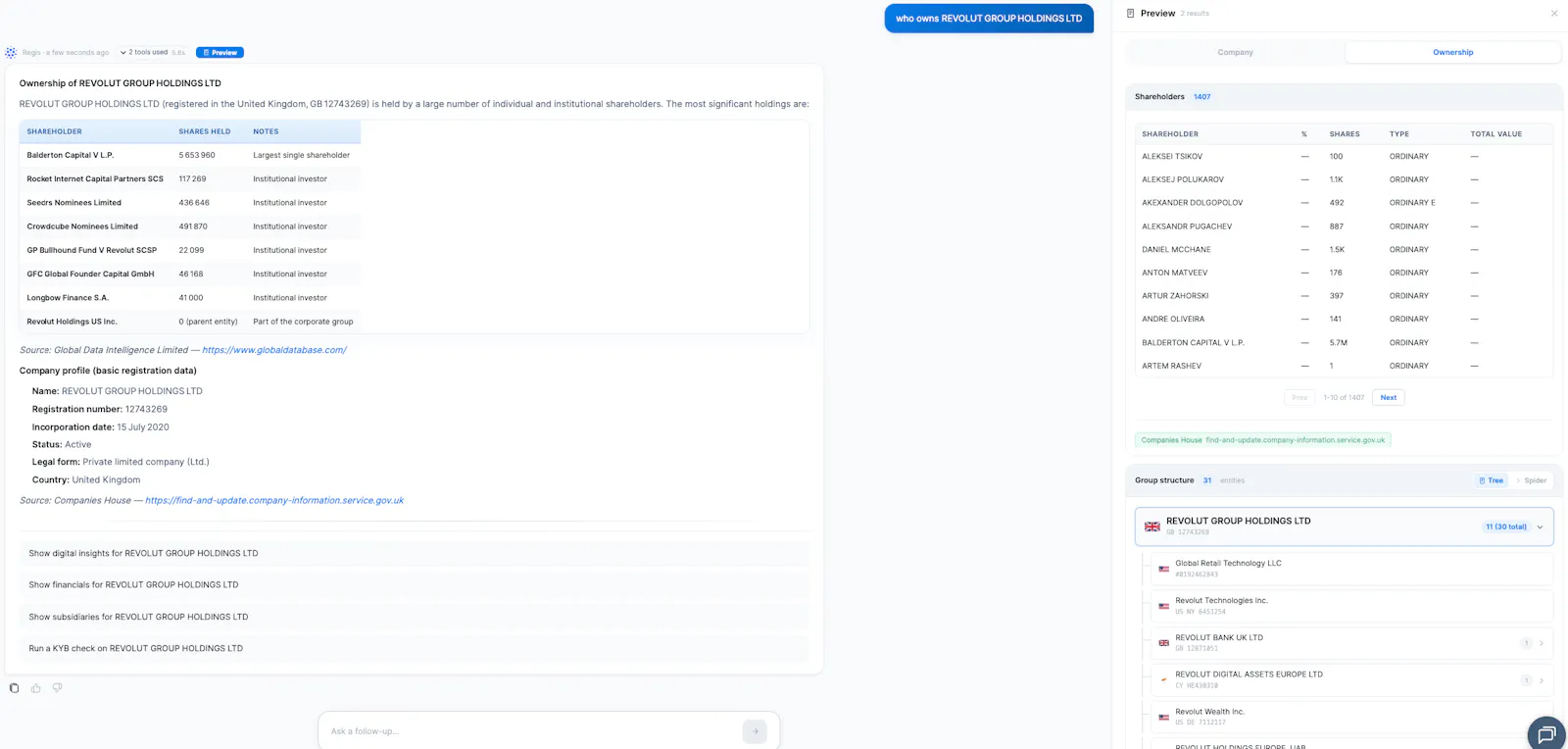1568x749 pixels.
Task: Open the find-and-update.company-information.service.gov.uk link
Action: 274,501
